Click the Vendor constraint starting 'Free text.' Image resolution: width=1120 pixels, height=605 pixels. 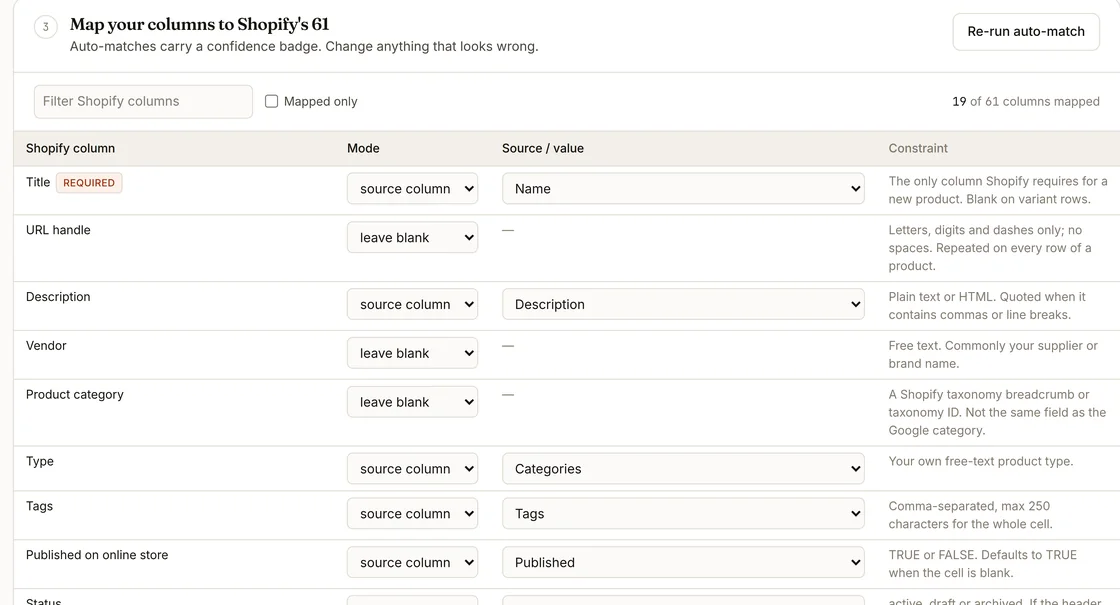click(993, 354)
